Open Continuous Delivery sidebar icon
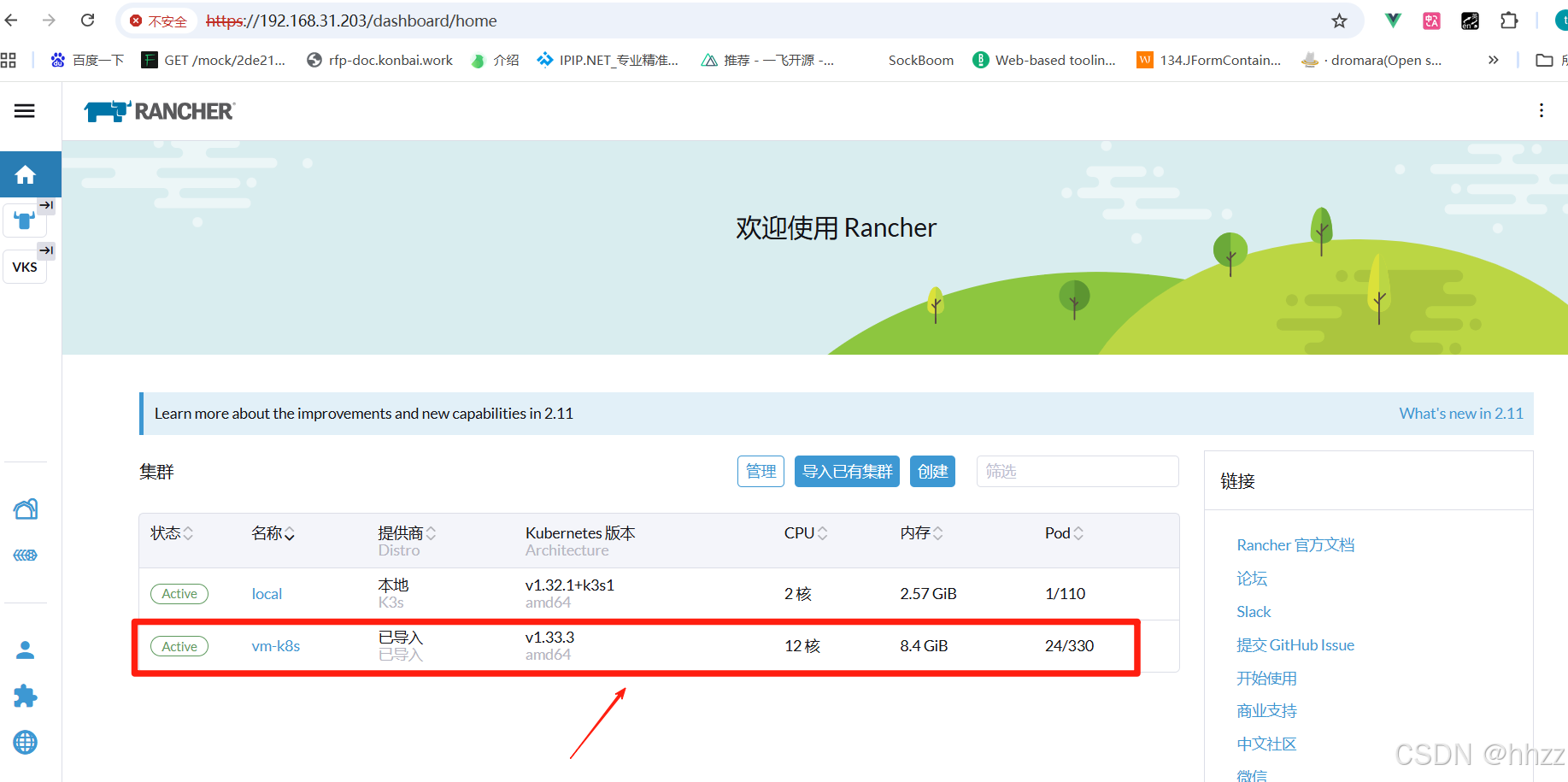This screenshot has width=1568, height=782. pyautogui.click(x=26, y=556)
